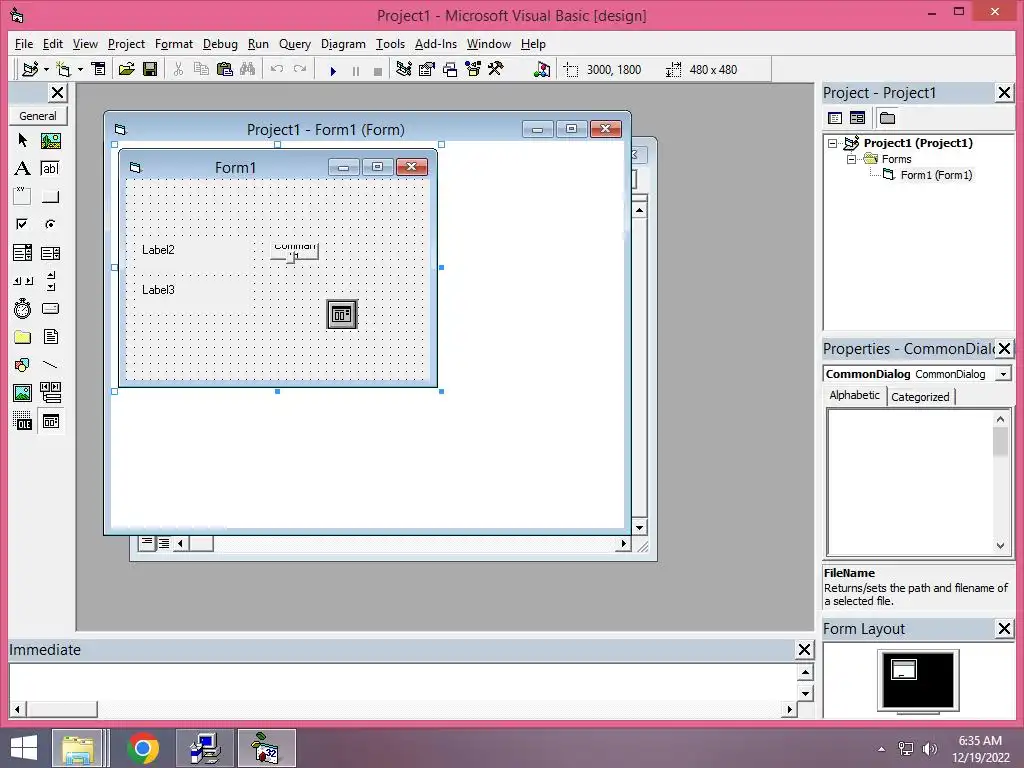Select Form1 (Form1) in project tree
Screen dimensions: 1024x768
pos(936,175)
